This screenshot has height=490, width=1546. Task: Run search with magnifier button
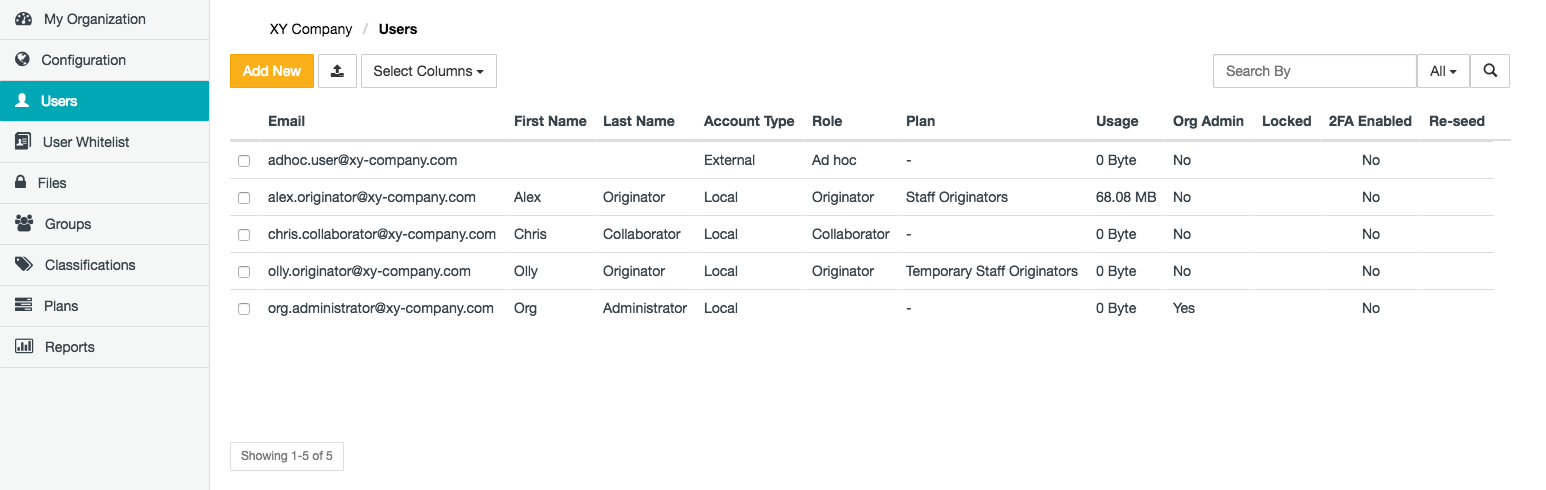click(1490, 71)
